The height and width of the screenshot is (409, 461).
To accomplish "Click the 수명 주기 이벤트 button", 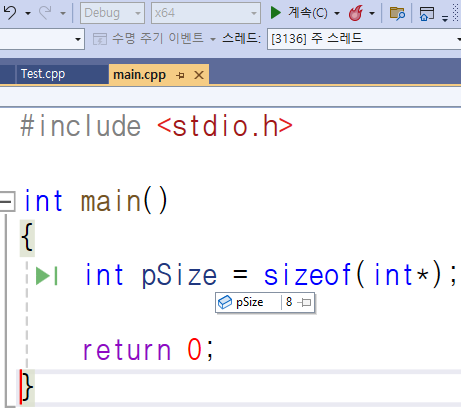I will (148, 39).
